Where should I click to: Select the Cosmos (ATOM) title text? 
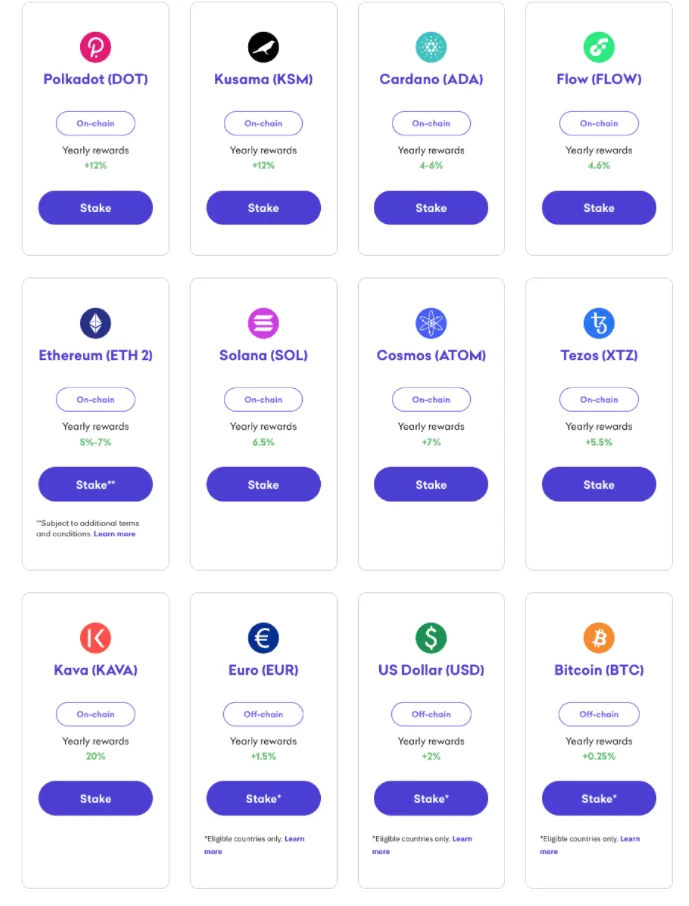point(431,355)
